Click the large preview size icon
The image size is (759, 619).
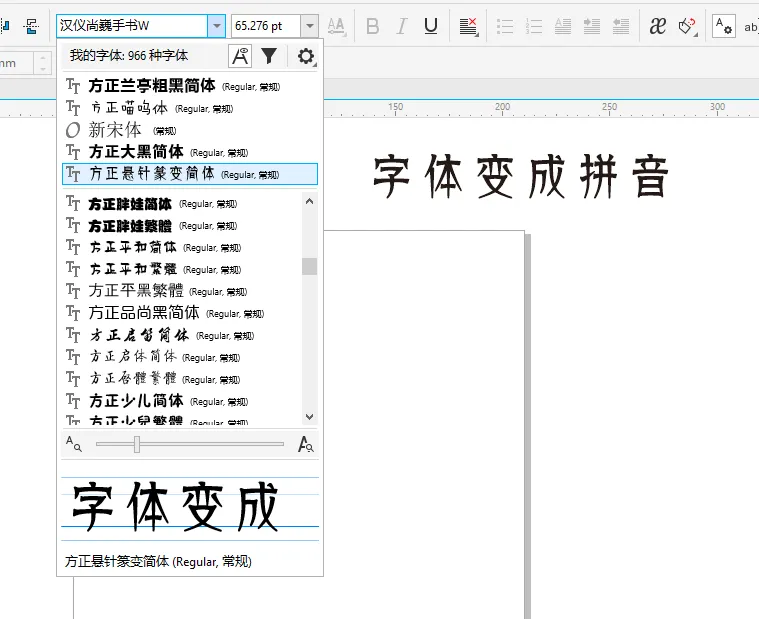pos(307,444)
